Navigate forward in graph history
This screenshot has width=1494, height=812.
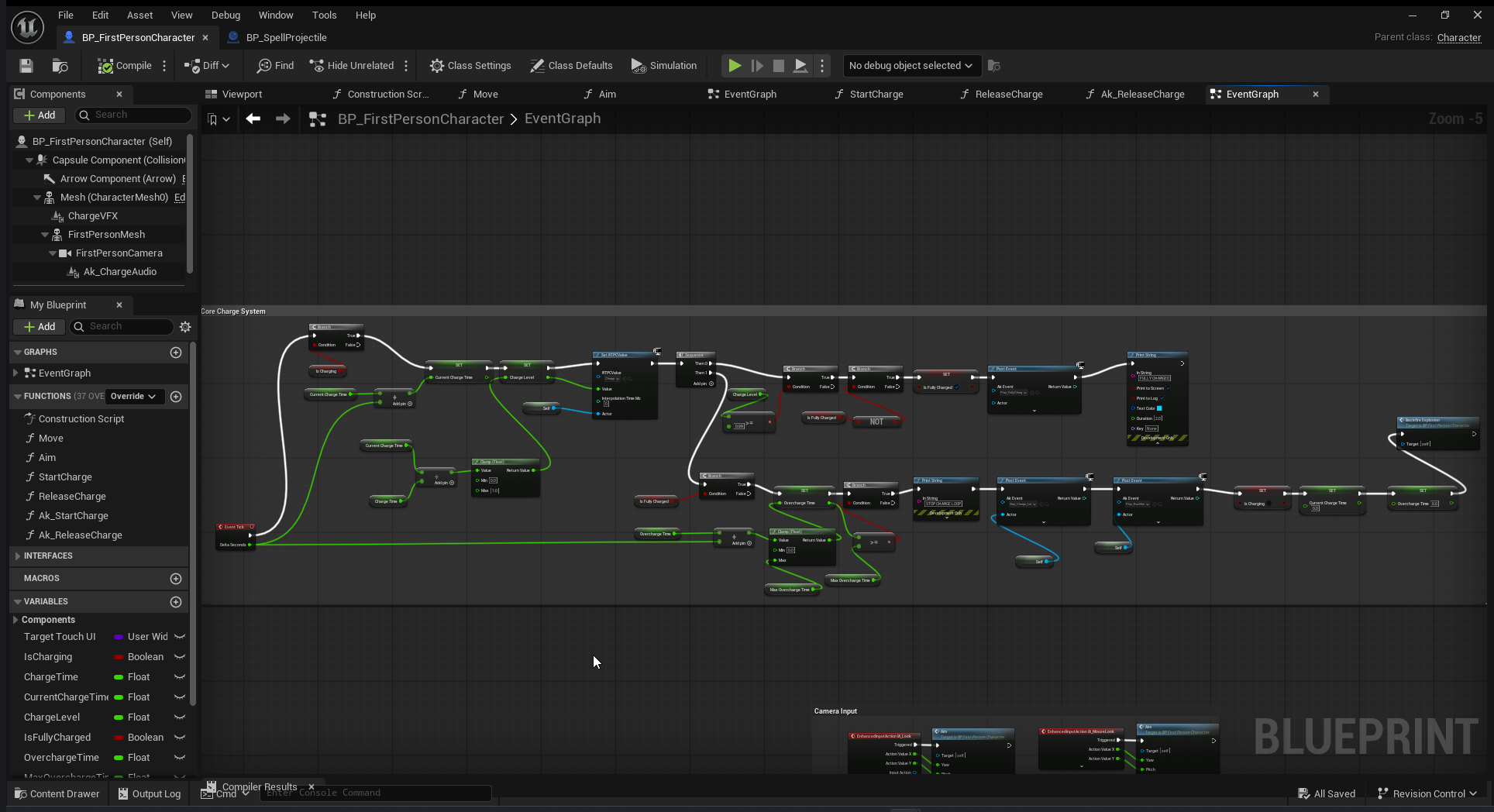[x=283, y=119]
